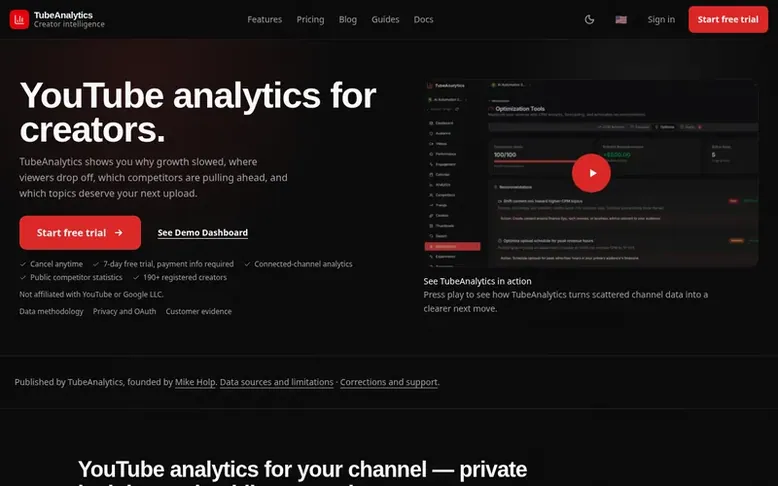
Task: Open the Customer evidence link
Action: 198,311
